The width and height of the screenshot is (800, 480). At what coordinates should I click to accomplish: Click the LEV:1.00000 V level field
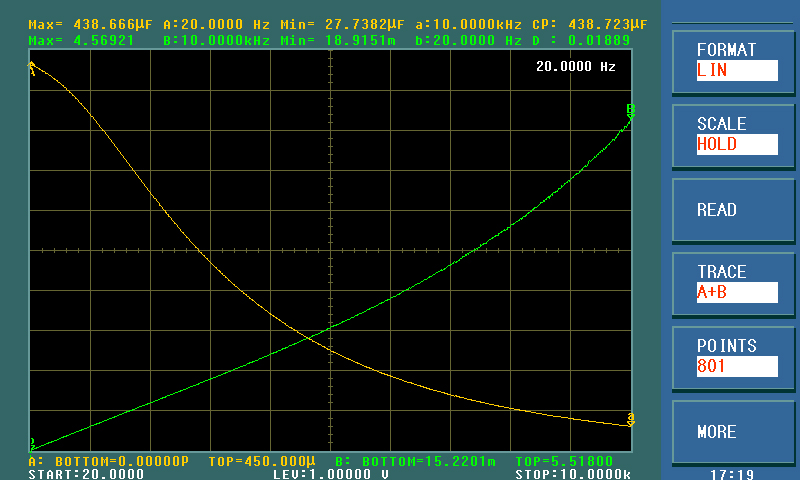331,474
